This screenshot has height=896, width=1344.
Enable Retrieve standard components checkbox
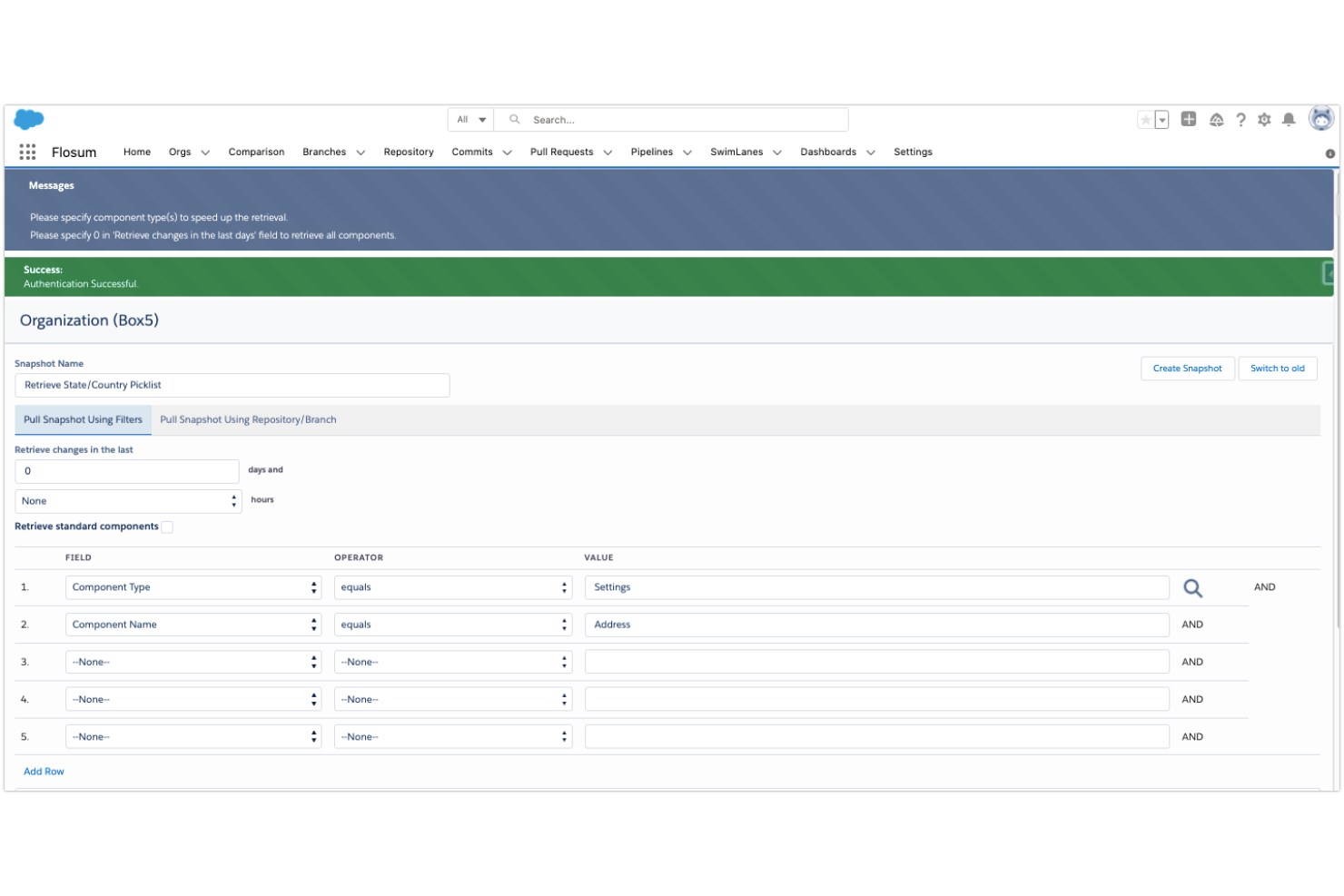pyautogui.click(x=167, y=527)
